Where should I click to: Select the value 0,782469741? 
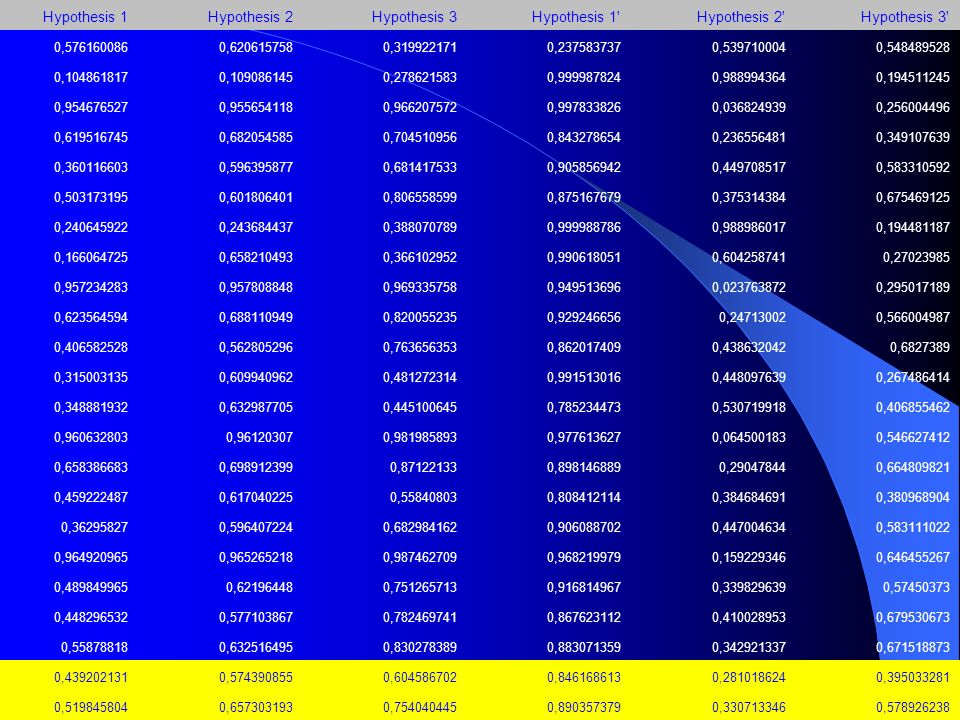point(420,617)
